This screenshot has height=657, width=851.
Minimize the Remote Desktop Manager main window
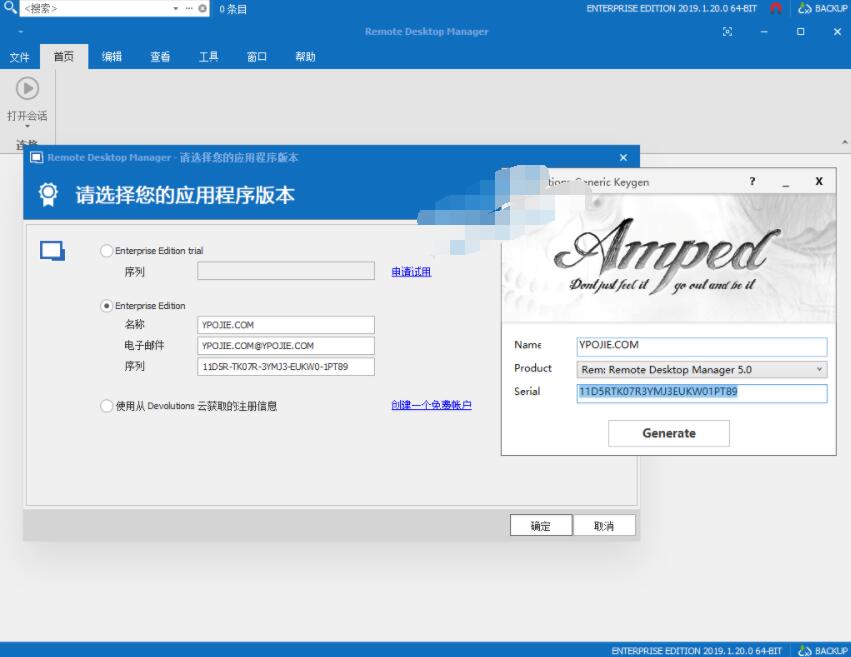(x=764, y=31)
